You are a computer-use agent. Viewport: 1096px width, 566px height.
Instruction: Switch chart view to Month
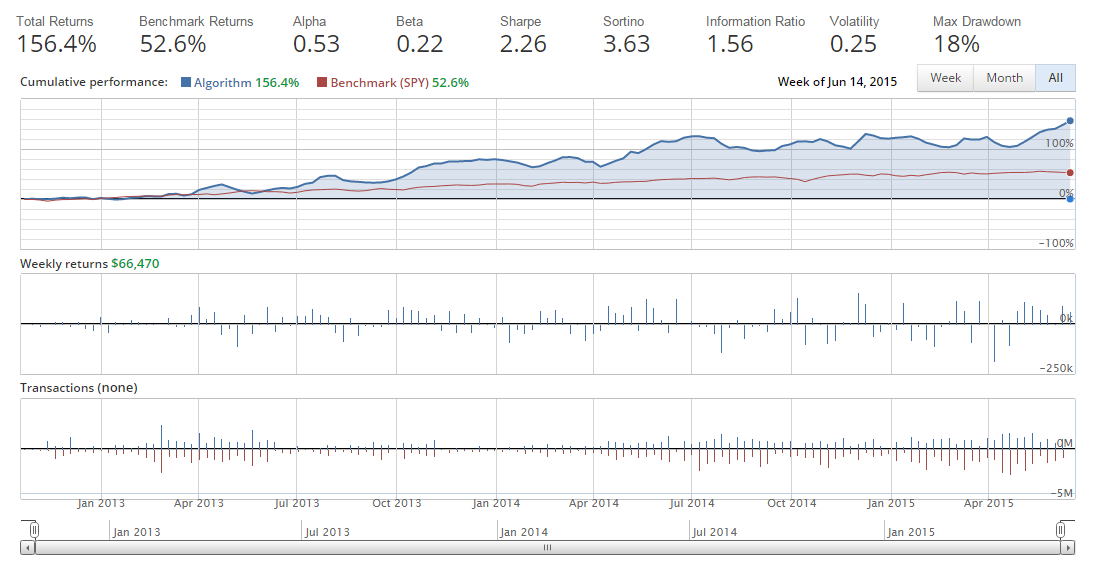[x=1004, y=78]
